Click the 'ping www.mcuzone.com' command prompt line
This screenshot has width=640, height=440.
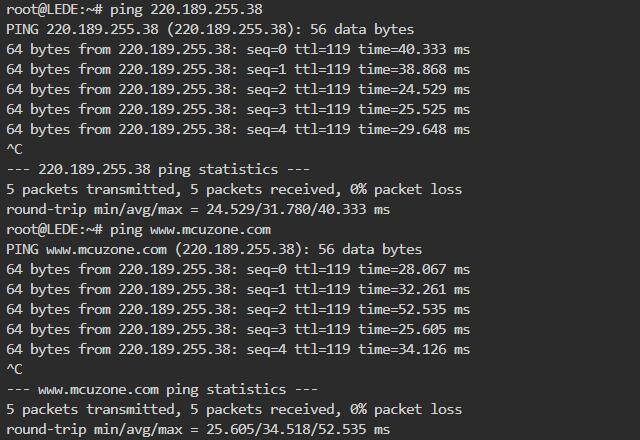click(138, 229)
